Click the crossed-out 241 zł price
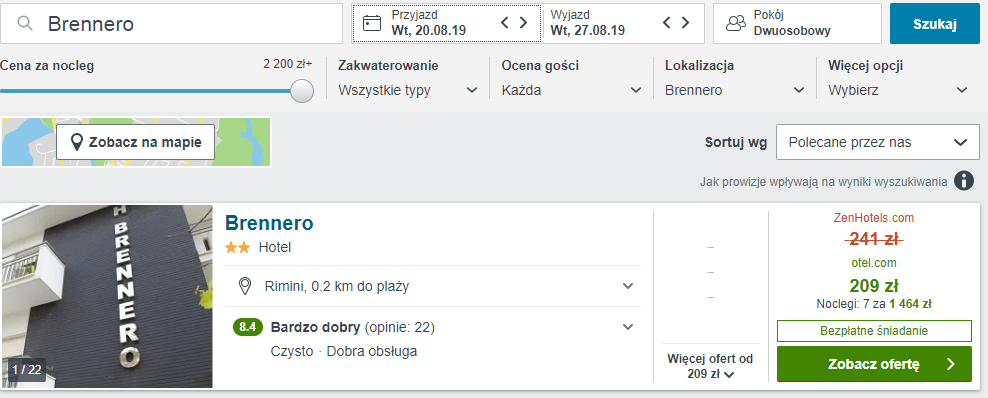988x398 pixels. (x=873, y=239)
